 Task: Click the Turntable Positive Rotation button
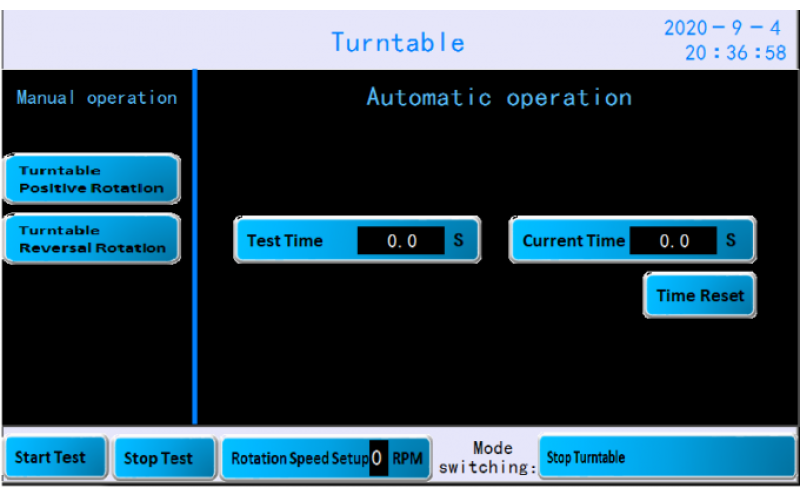click(92, 179)
